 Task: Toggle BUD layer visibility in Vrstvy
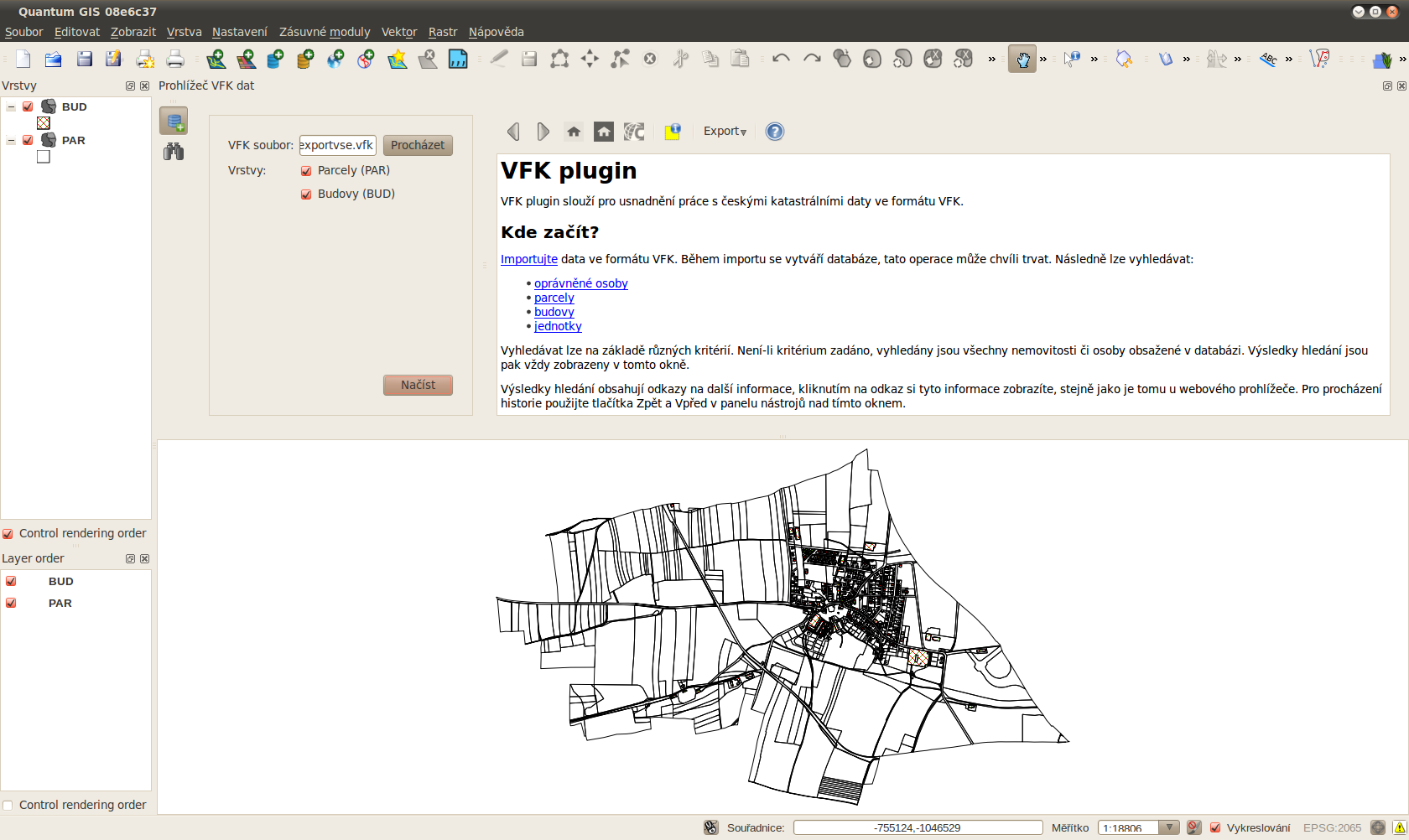(28, 106)
